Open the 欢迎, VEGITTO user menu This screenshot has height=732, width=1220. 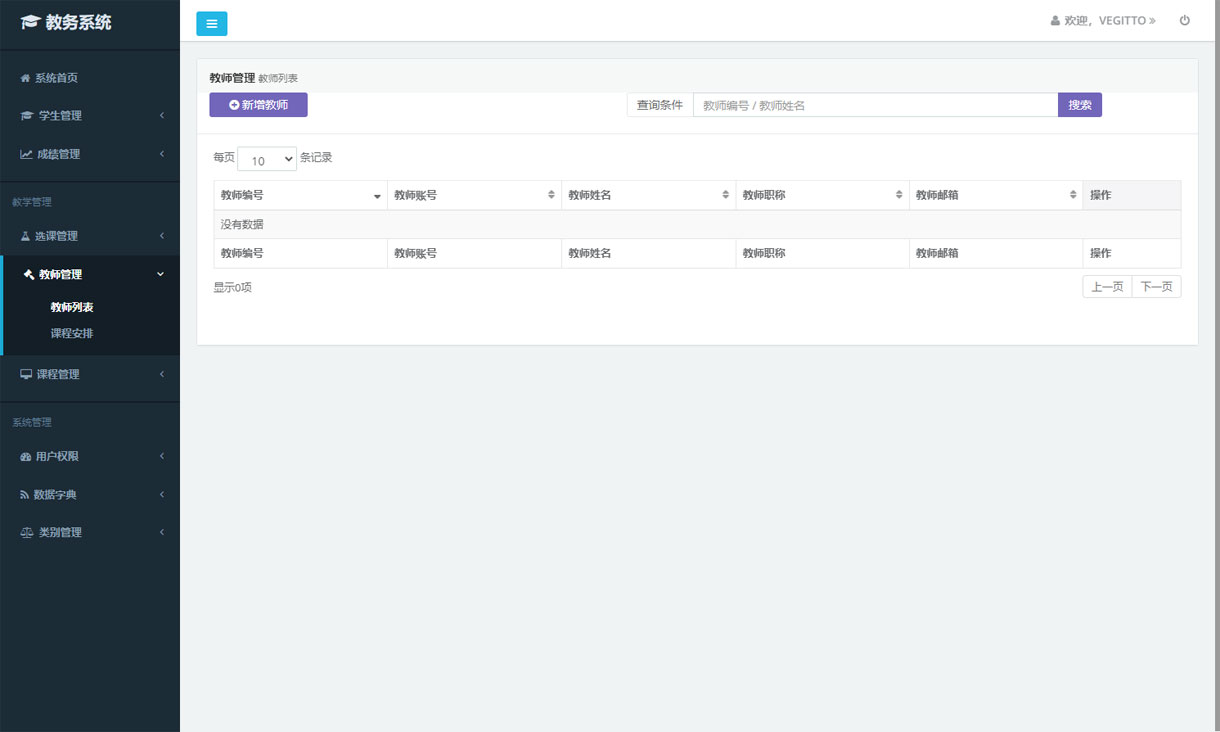[1103, 20]
